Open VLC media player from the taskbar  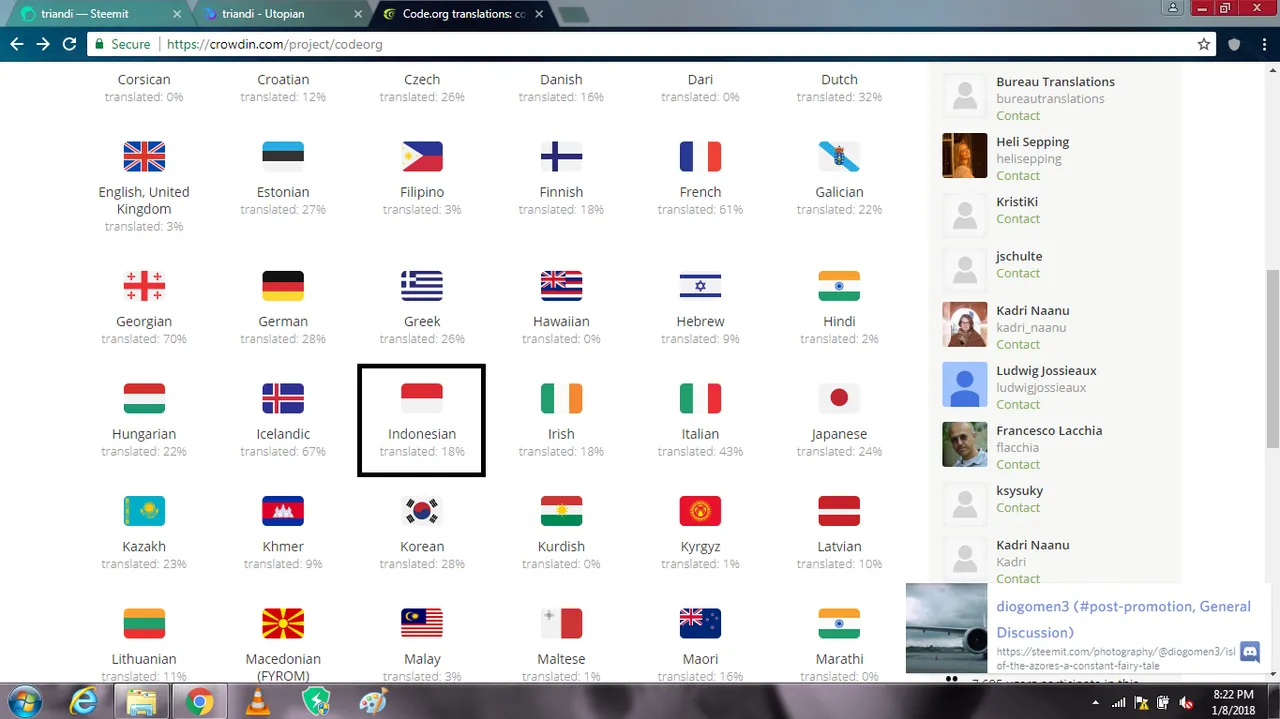point(258,703)
